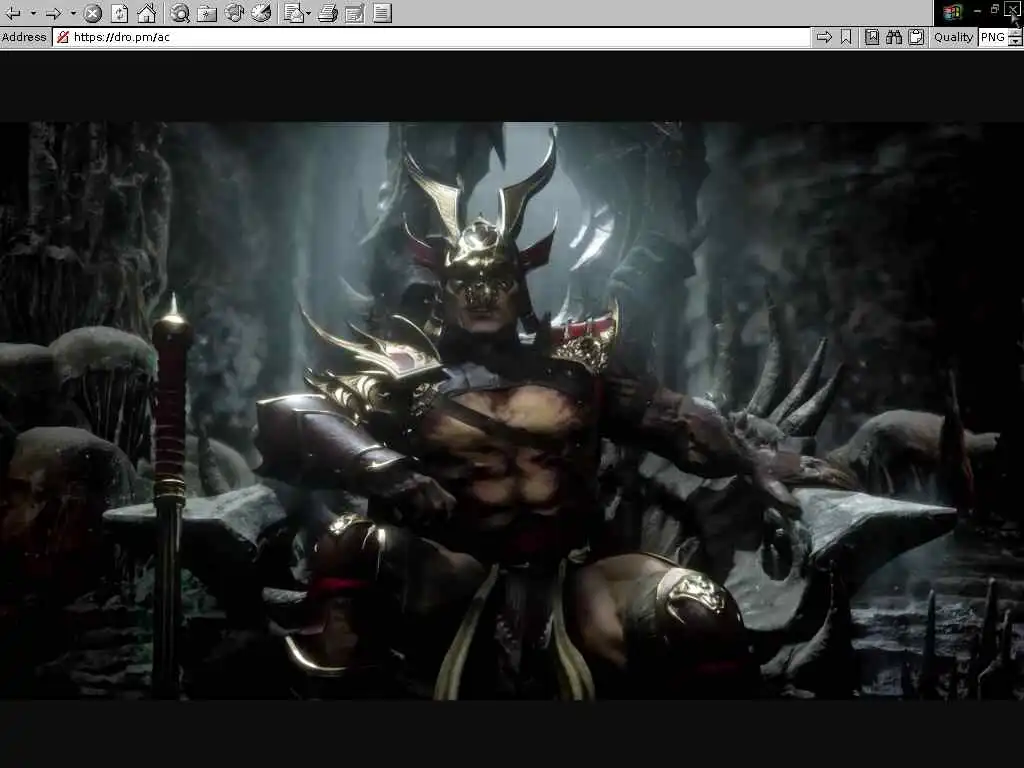Click the Go arrow beside address bar
Image resolution: width=1024 pixels, height=768 pixels.
pyautogui.click(x=824, y=37)
